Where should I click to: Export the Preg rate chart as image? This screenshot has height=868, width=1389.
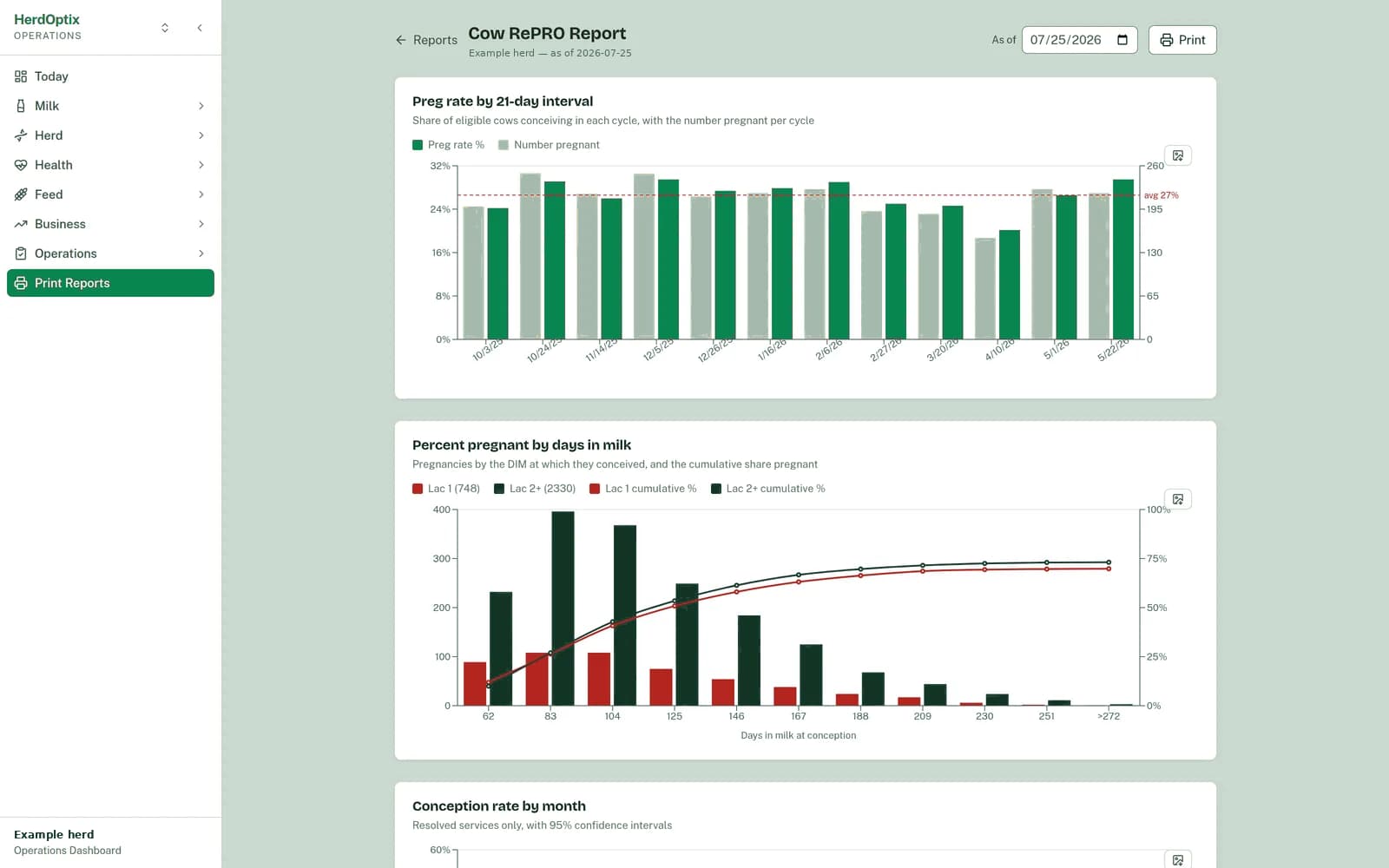click(x=1178, y=155)
